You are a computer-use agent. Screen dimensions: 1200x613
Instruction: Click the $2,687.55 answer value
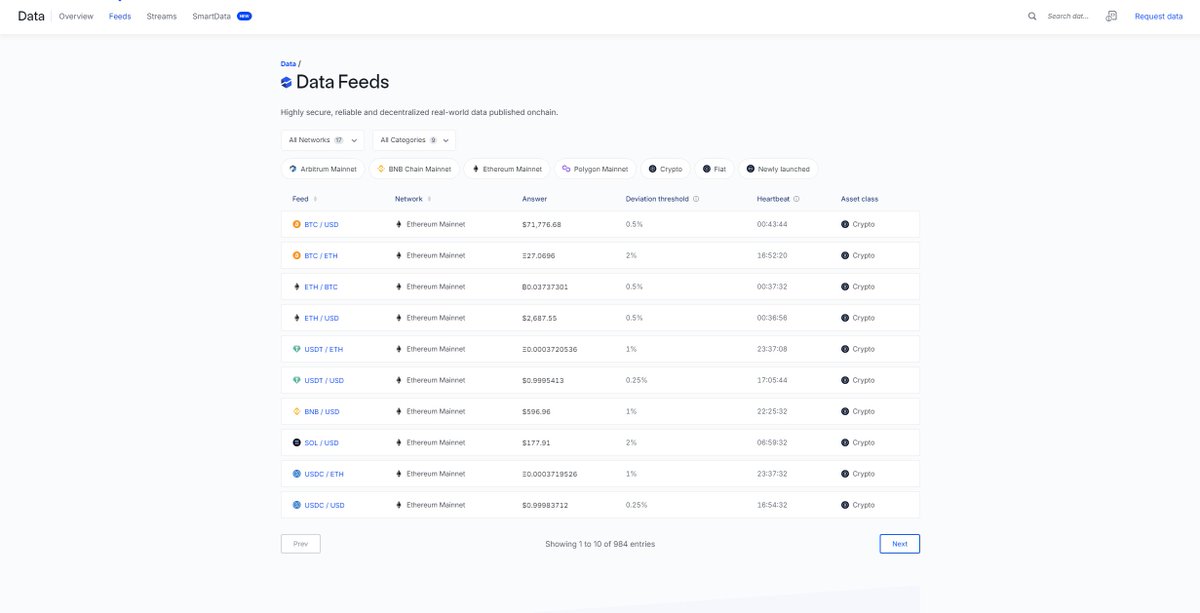539,318
